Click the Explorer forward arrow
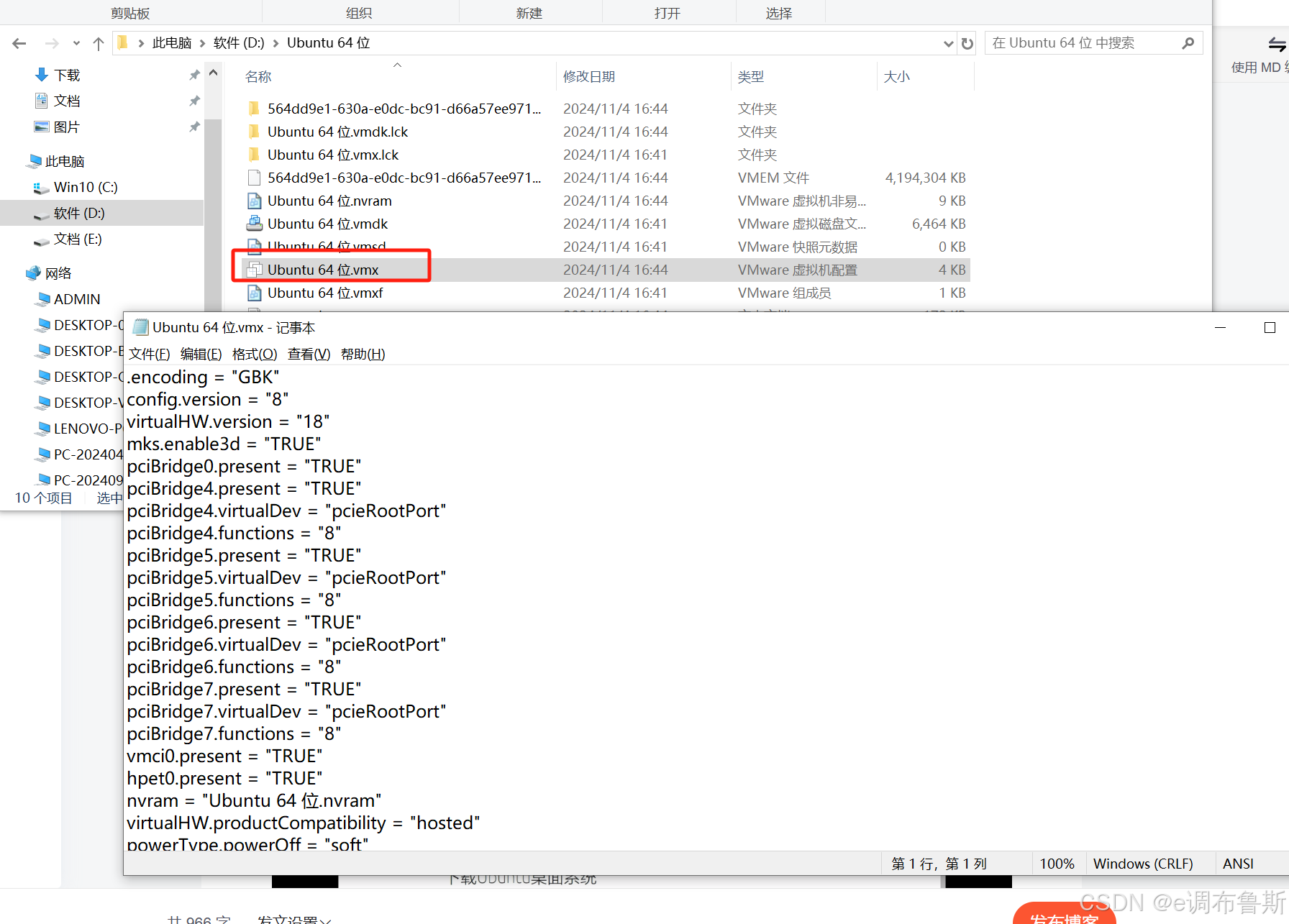 click(52, 43)
